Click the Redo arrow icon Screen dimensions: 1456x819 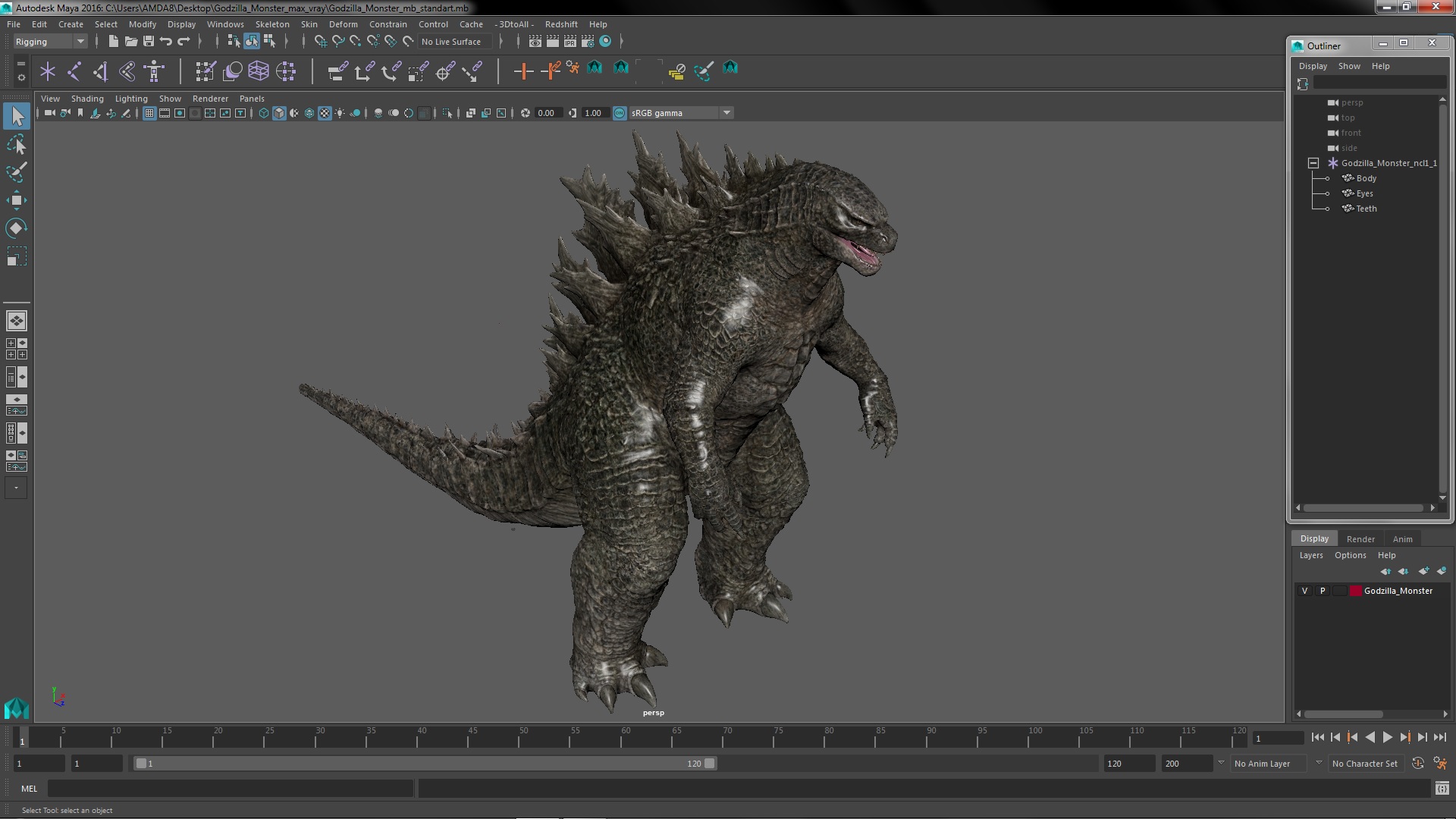(x=184, y=41)
